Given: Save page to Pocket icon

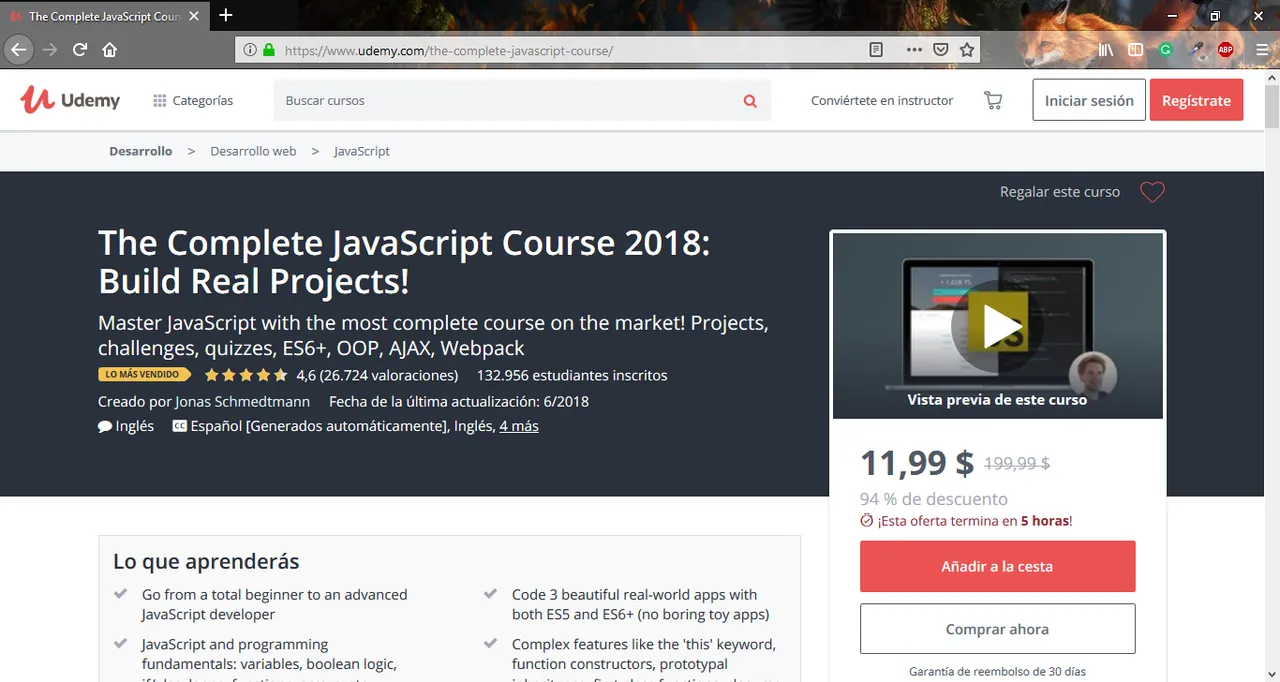Looking at the screenshot, I should pos(941,49).
